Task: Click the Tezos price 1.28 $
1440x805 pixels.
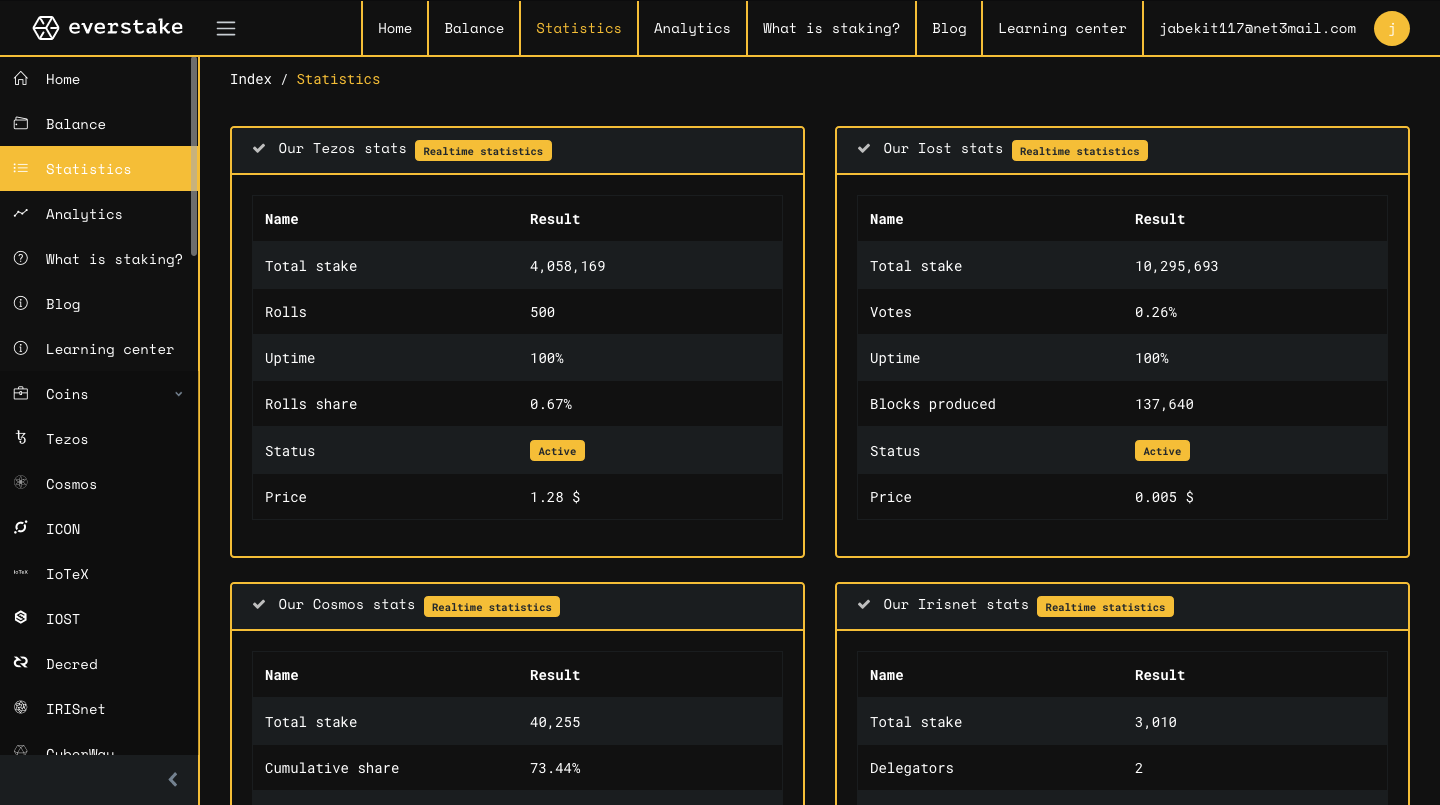Action: coord(555,497)
